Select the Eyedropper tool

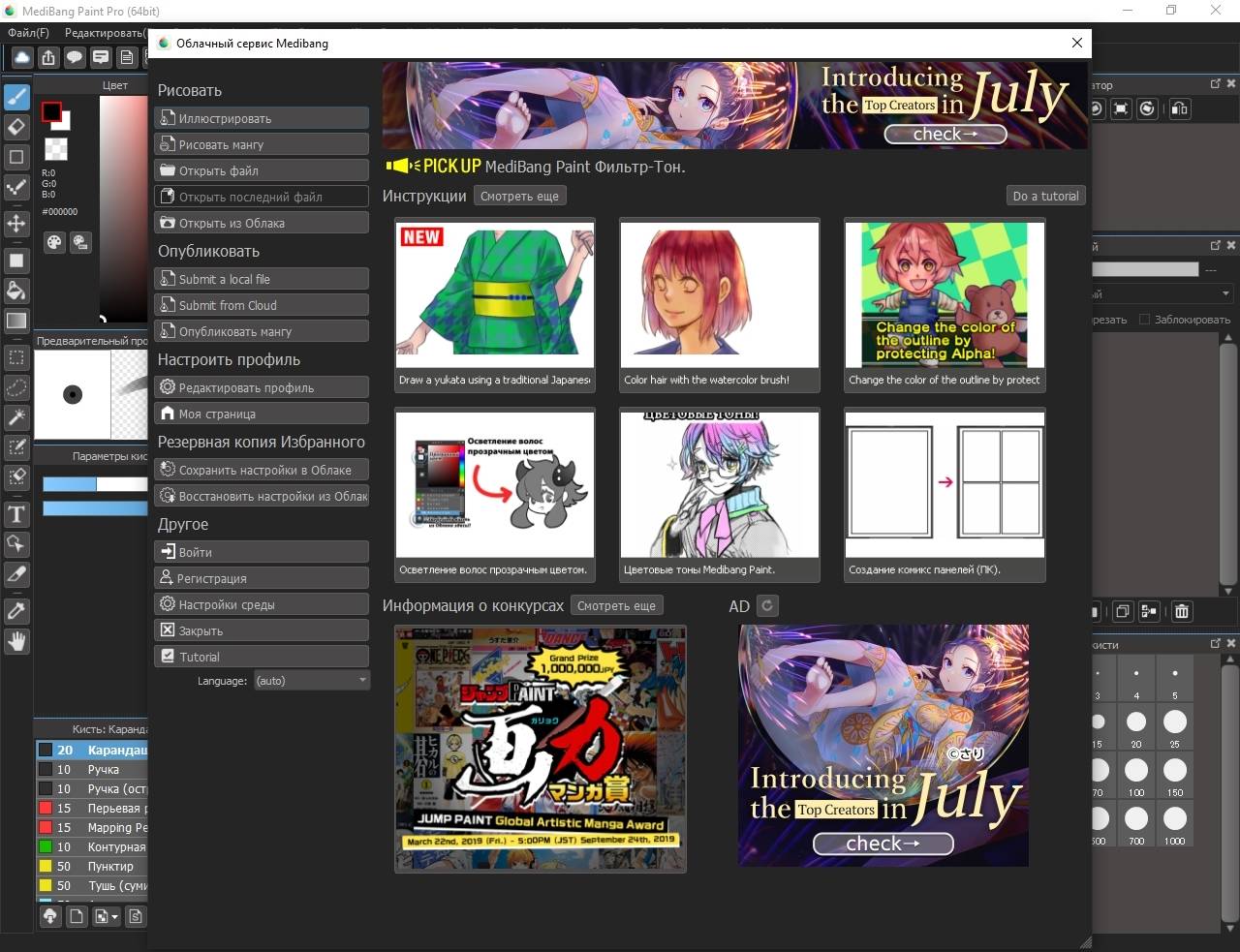[x=16, y=611]
